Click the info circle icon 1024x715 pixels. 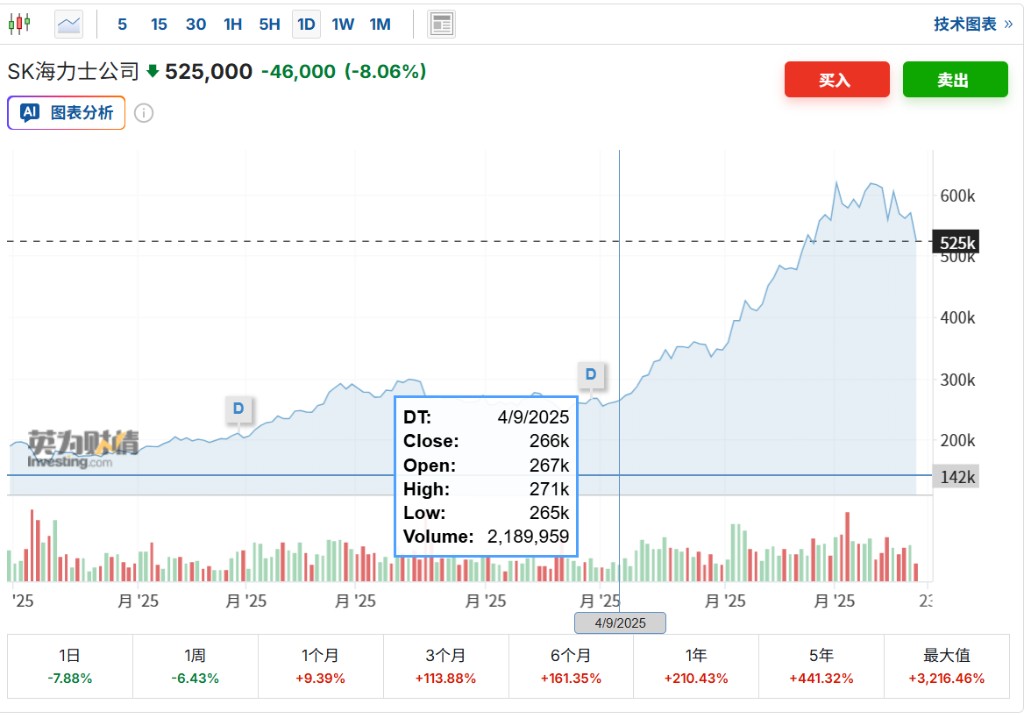144,113
